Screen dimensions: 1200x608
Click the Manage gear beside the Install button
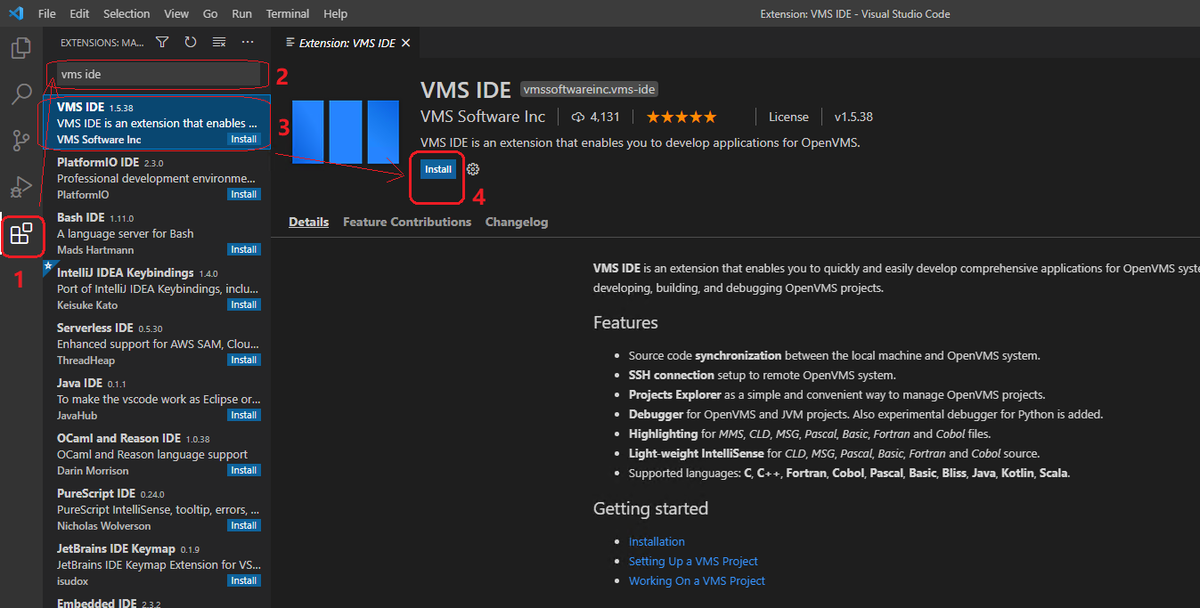[472, 169]
